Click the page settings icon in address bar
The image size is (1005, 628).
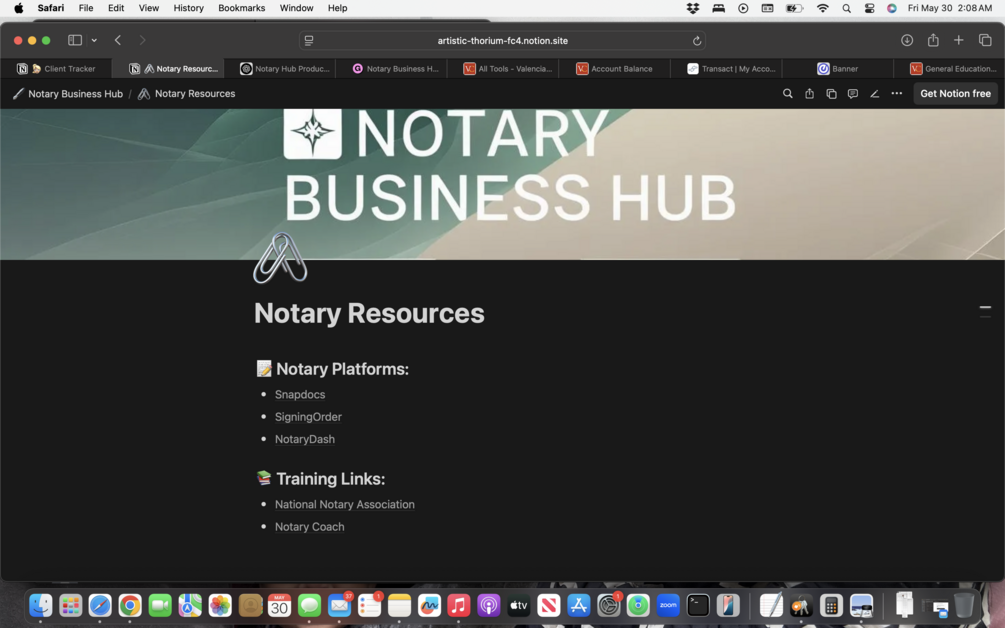[309, 41]
